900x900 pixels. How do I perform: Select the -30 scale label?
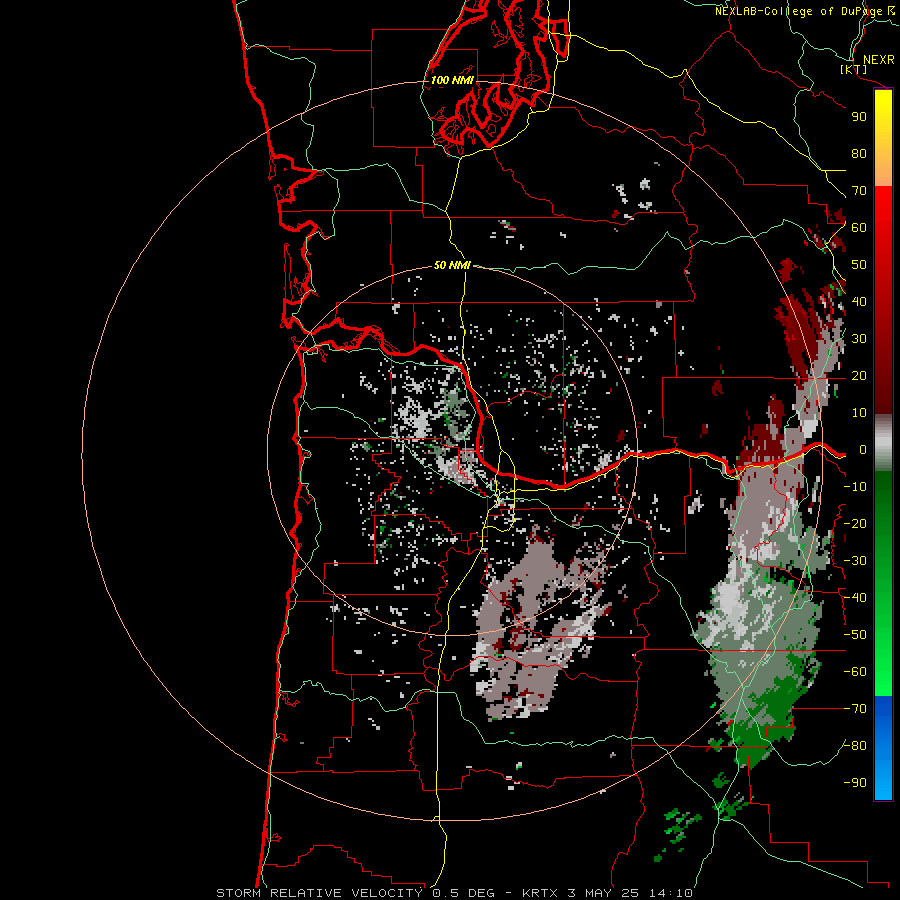click(855, 561)
